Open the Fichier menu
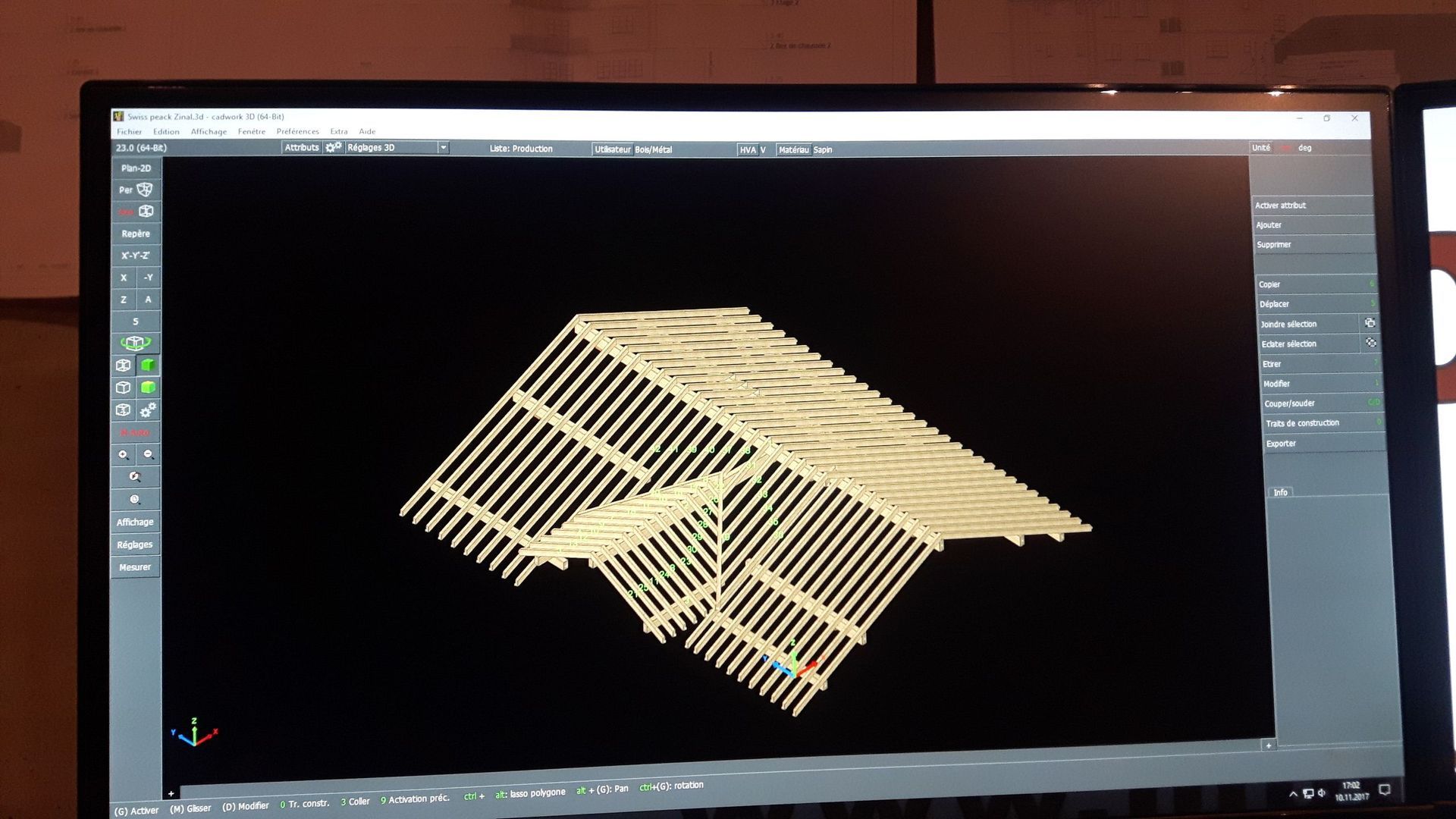Image resolution: width=1456 pixels, height=819 pixels. tap(129, 131)
